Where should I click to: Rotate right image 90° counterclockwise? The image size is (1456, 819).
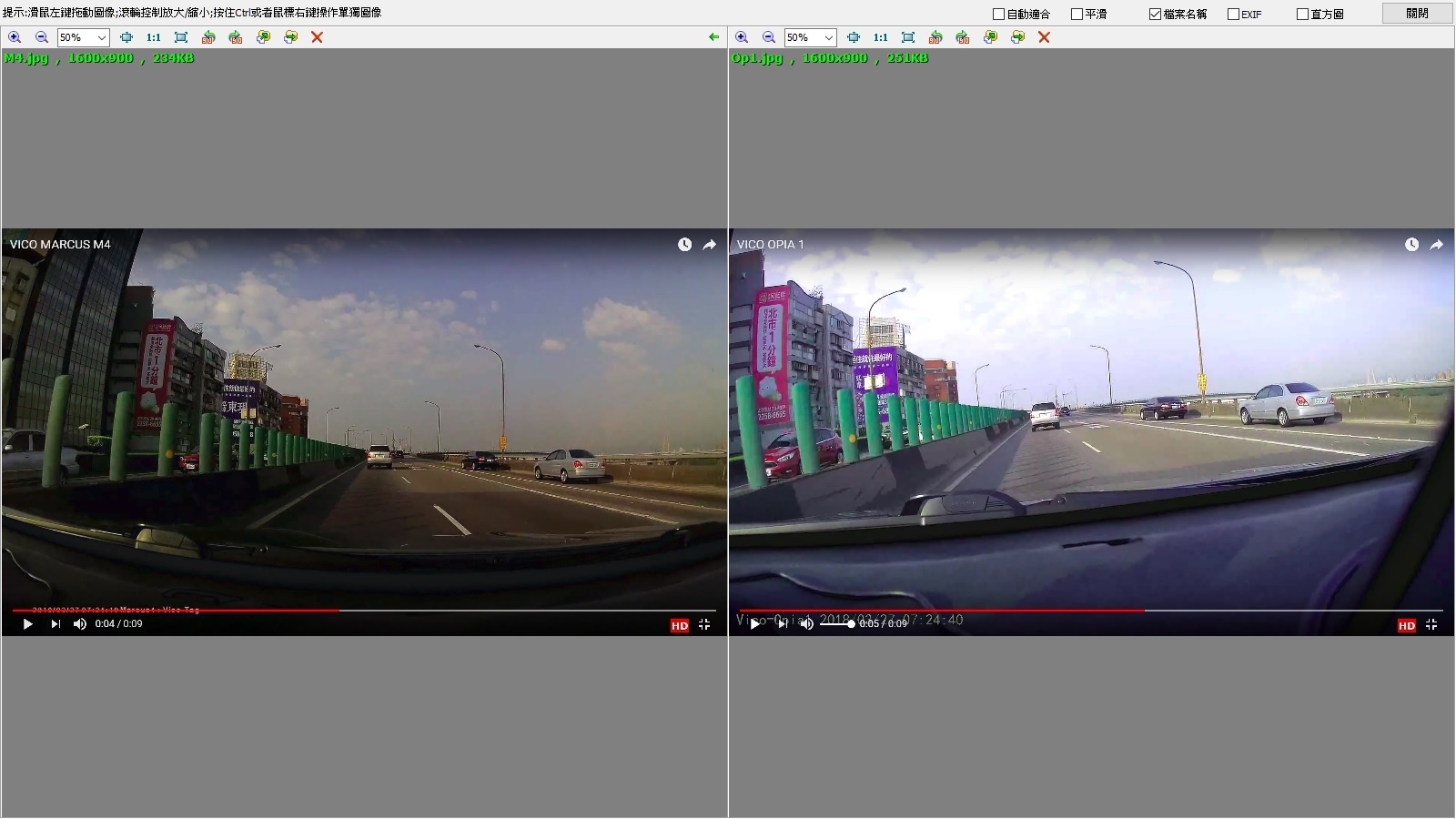click(x=935, y=37)
